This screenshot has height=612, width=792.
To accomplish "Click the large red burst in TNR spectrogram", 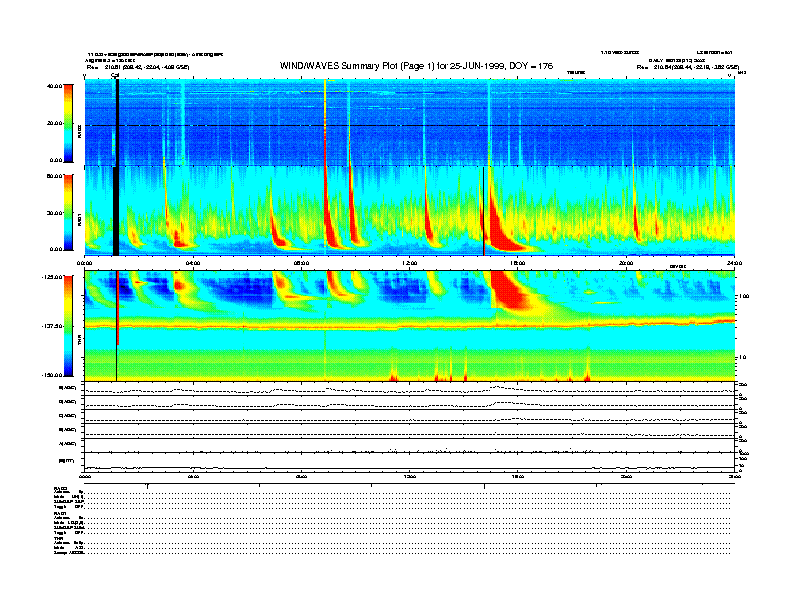I will click(x=510, y=290).
